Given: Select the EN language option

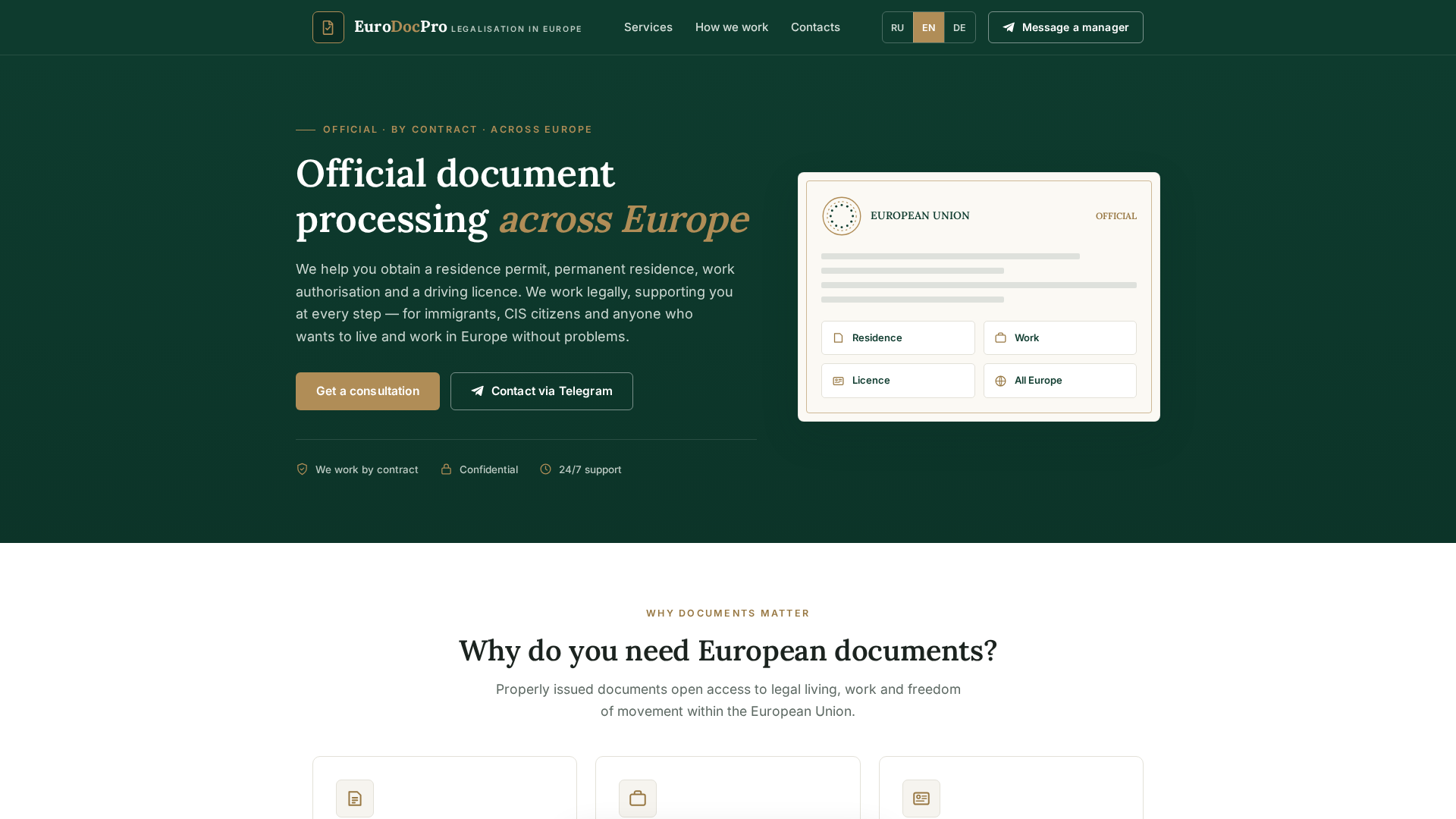Looking at the screenshot, I should pyautogui.click(x=929, y=27).
